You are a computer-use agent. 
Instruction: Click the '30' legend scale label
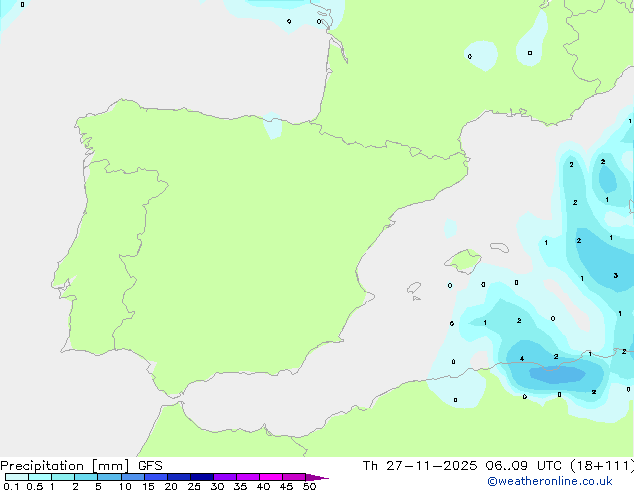click(x=217, y=486)
